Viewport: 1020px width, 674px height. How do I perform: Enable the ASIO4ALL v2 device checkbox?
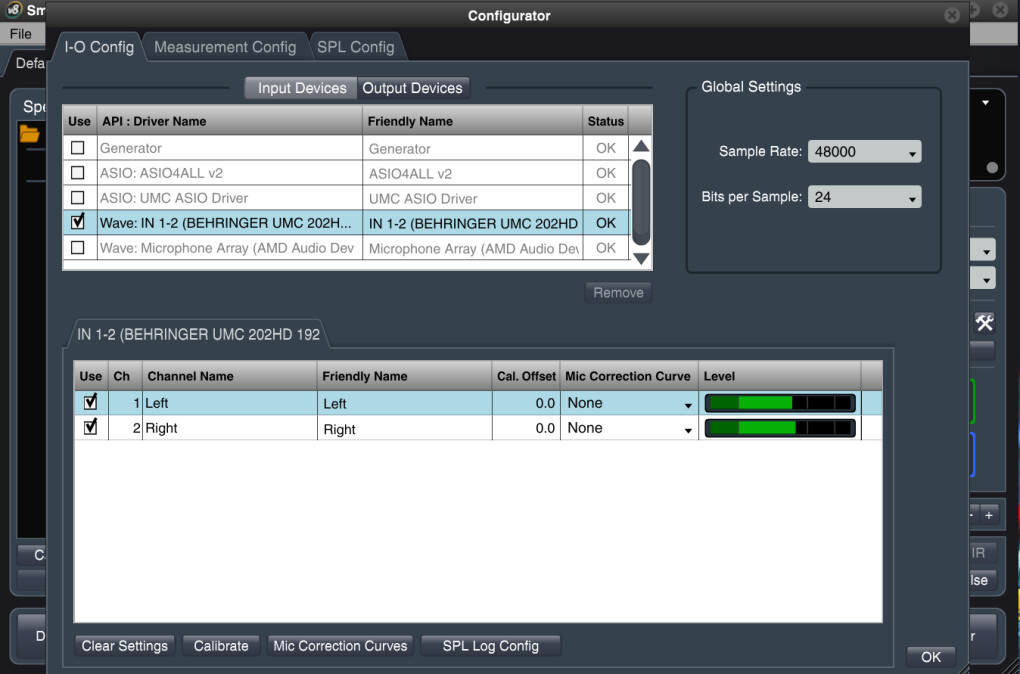click(77, 172)
